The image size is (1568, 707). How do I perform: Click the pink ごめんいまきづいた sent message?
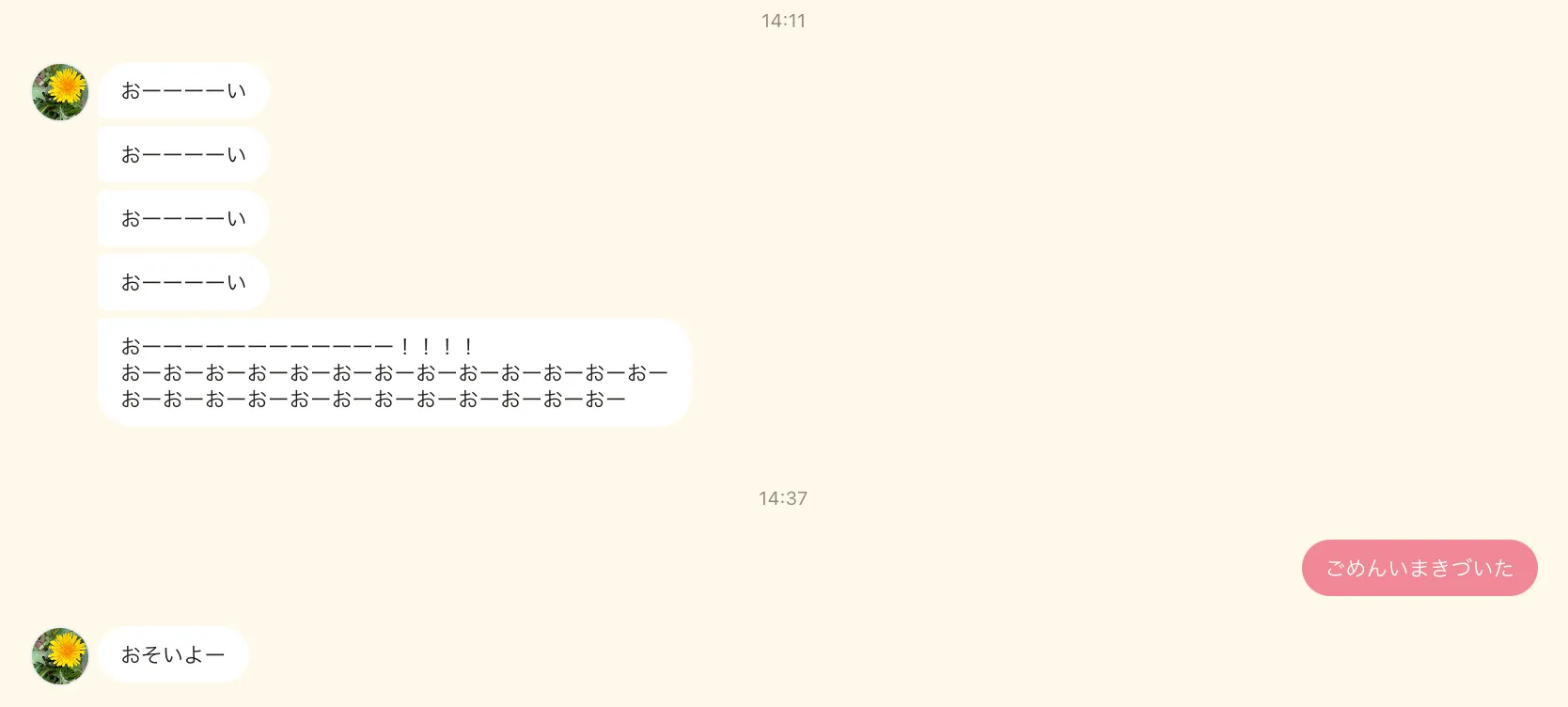pyautogui.click(x=1419, y=568)
